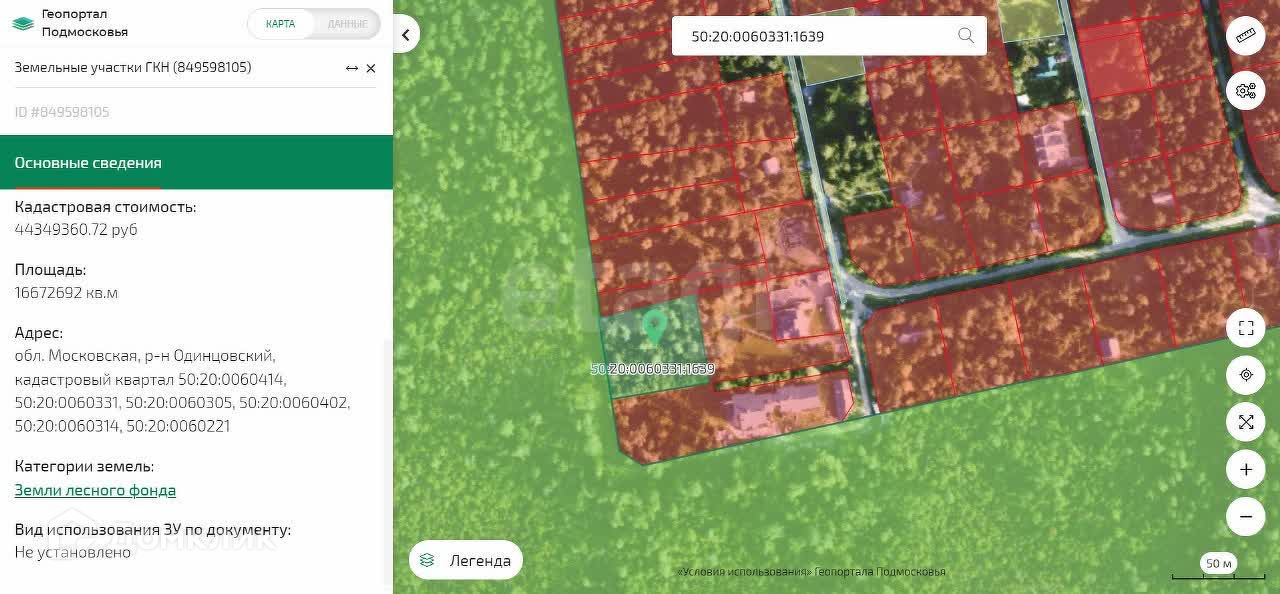Switch to КАРТА map mode

(x=280, y=24)
